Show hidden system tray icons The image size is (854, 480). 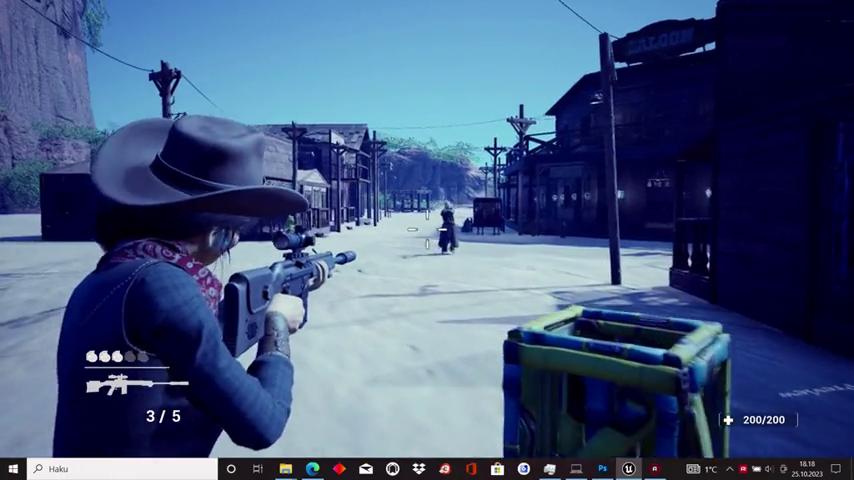pyautogui.click(x=730, y=469)
